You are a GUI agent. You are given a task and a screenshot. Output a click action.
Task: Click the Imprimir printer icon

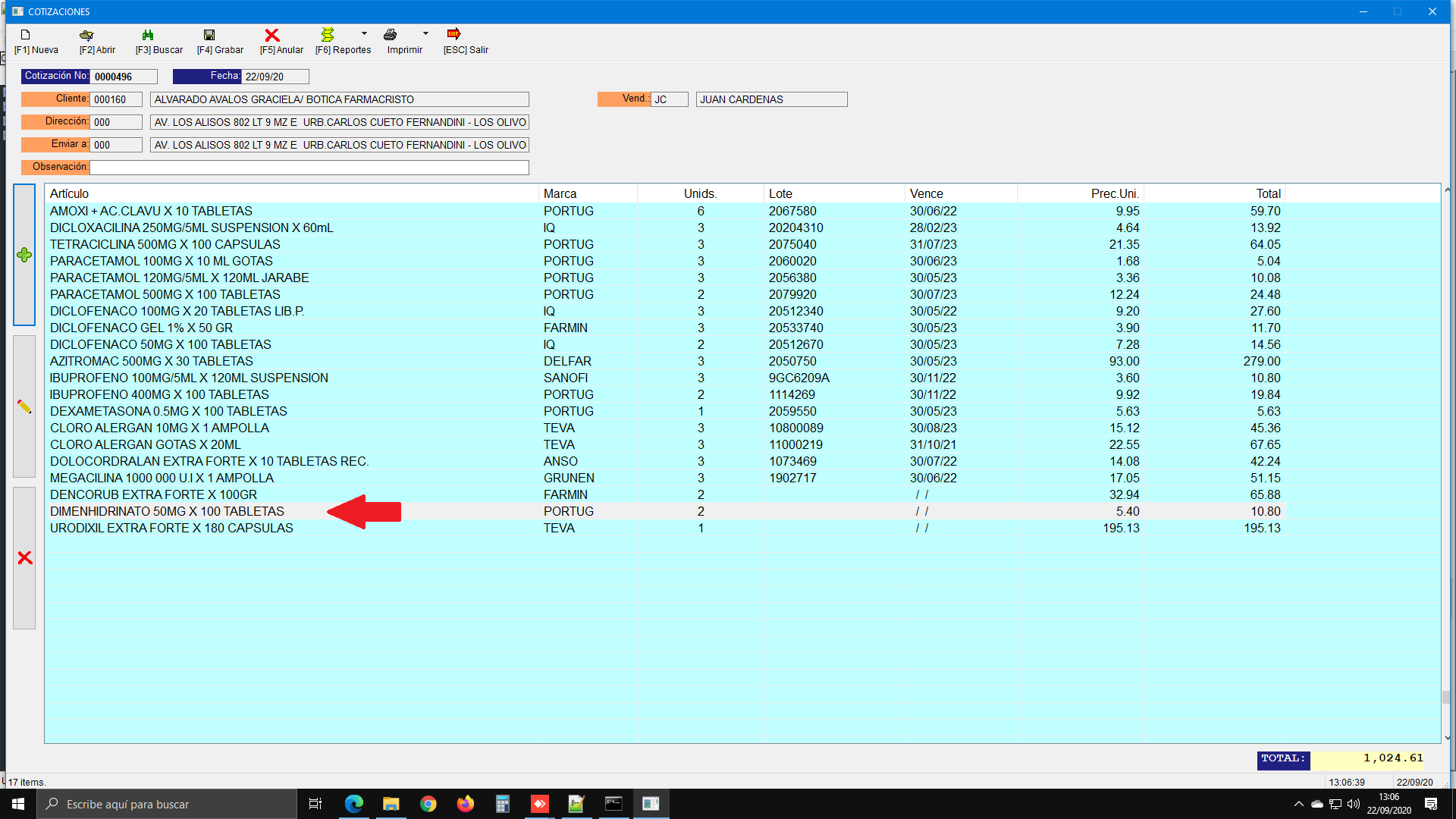pyautogui.click(x=390, y=34)
